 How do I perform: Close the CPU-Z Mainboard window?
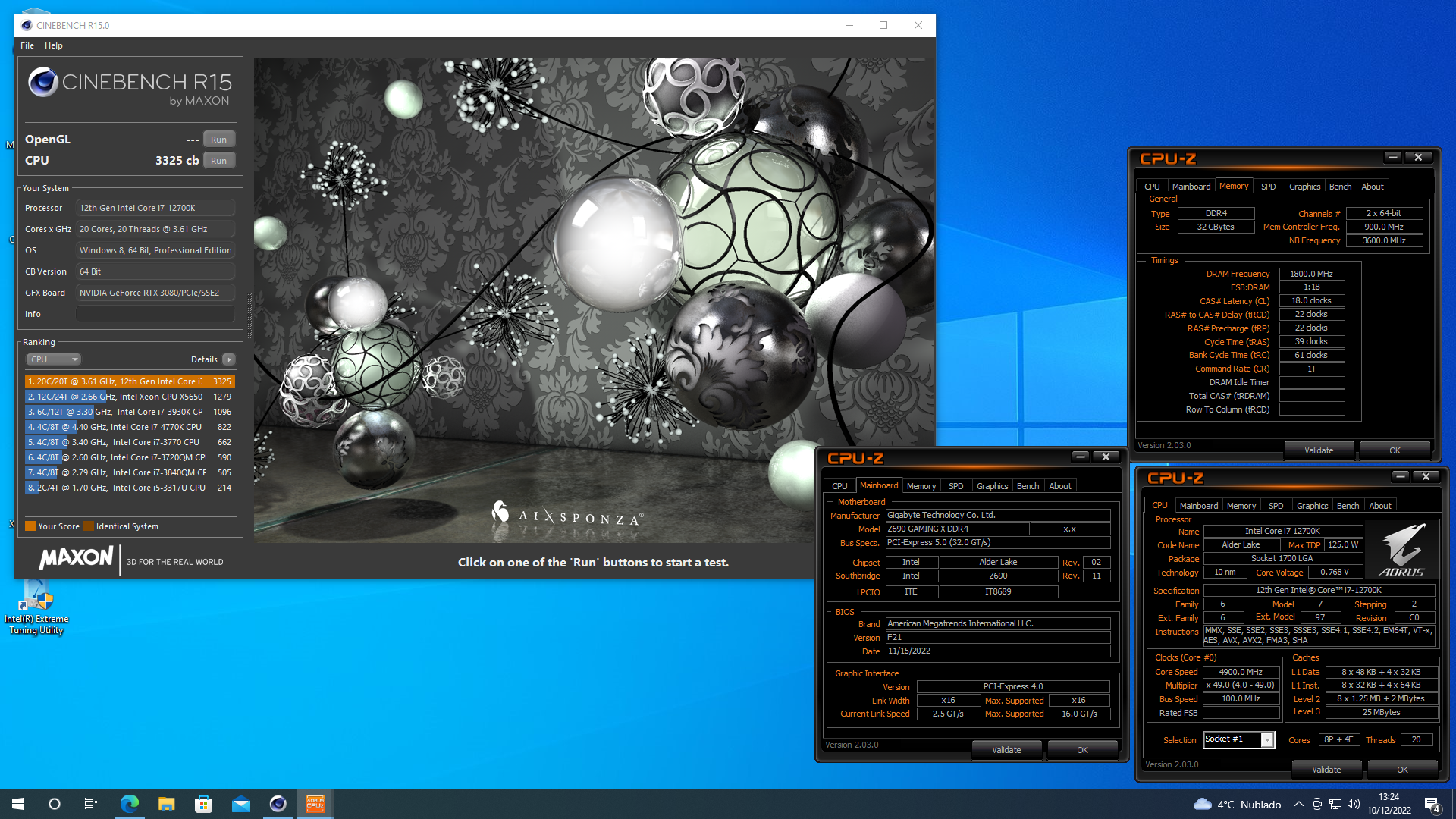coord(1106,457)
